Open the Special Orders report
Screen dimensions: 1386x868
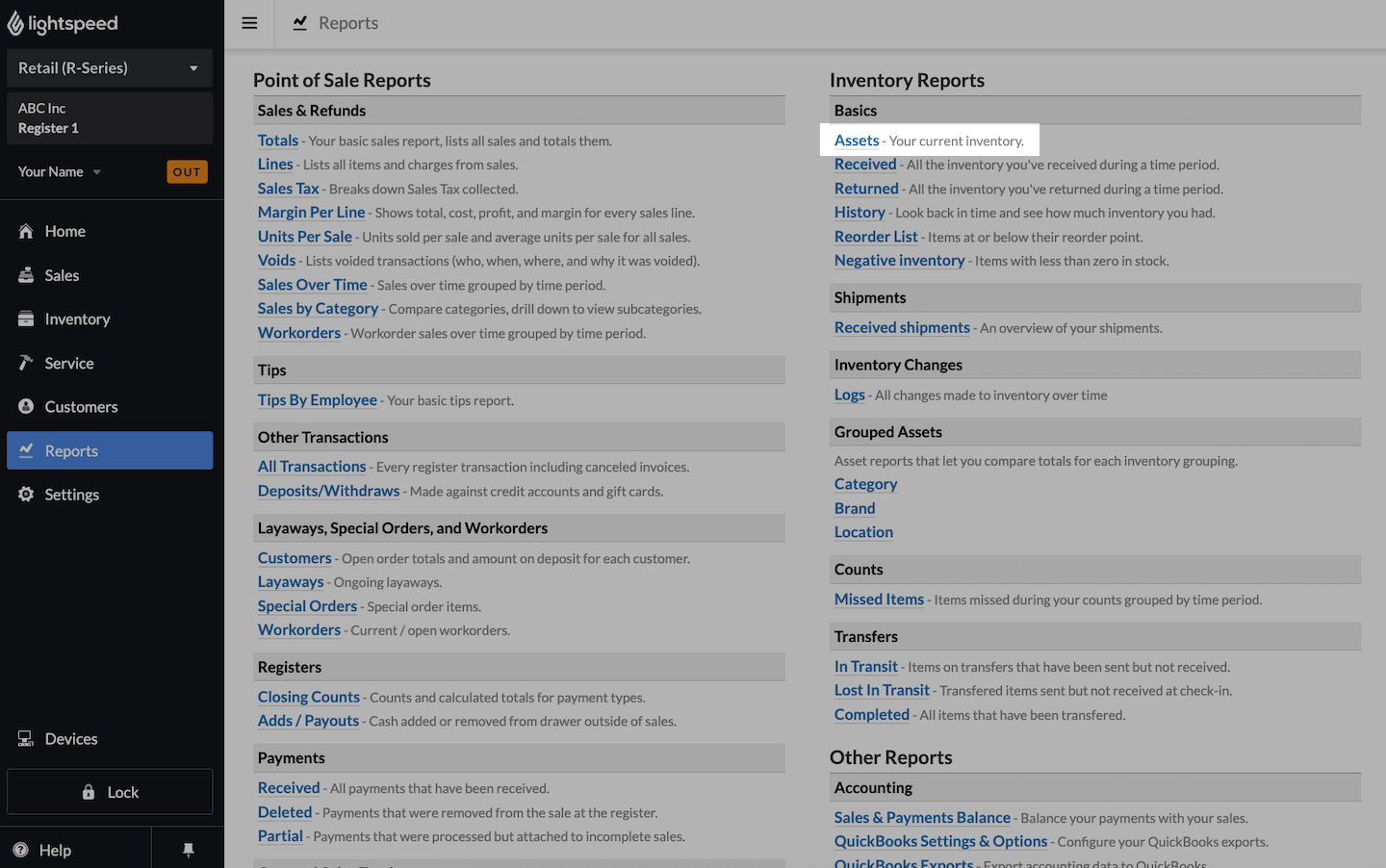tap(307, 606)
